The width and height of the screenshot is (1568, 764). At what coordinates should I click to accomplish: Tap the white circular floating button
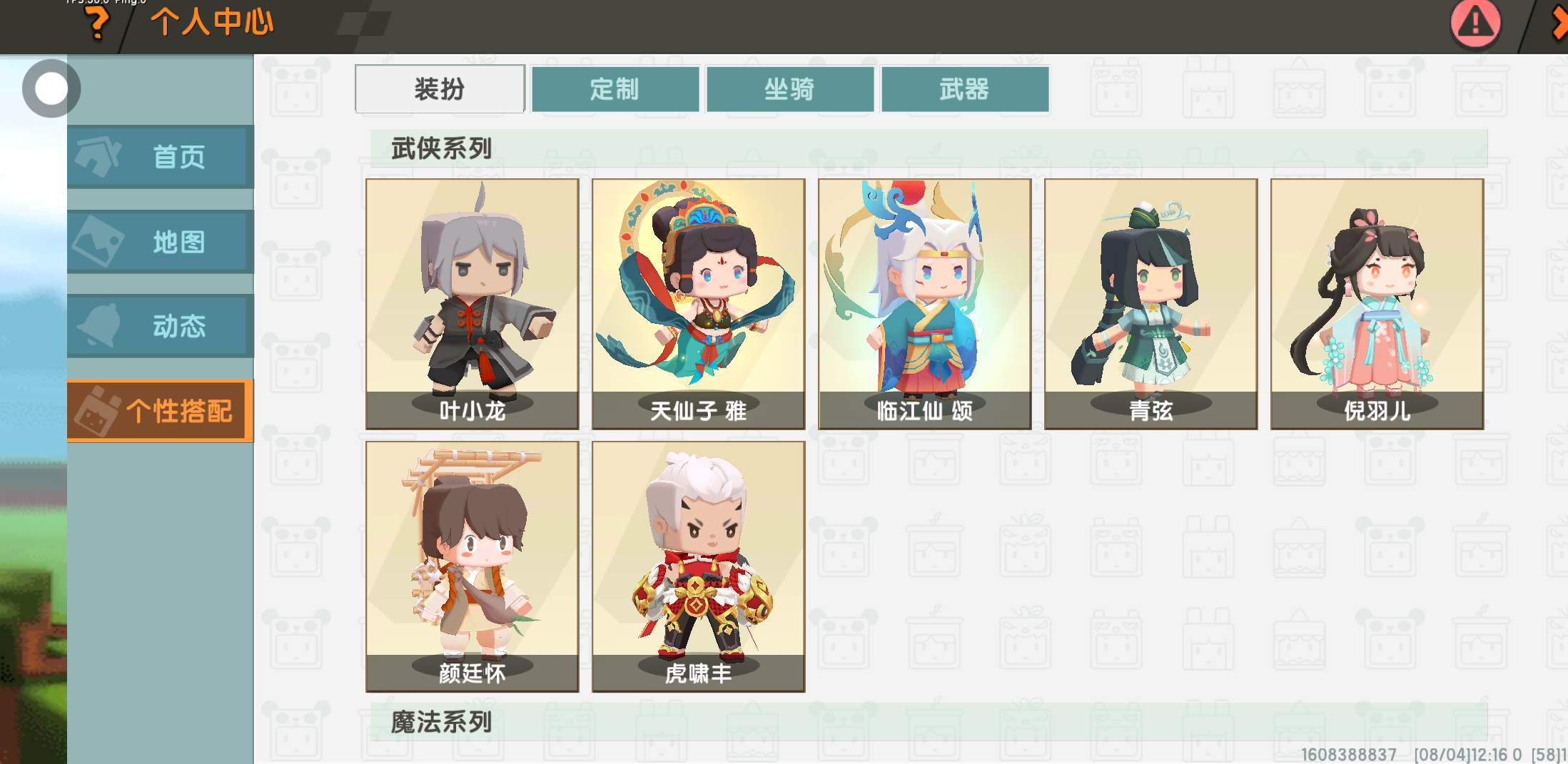[x=51, y=88]
